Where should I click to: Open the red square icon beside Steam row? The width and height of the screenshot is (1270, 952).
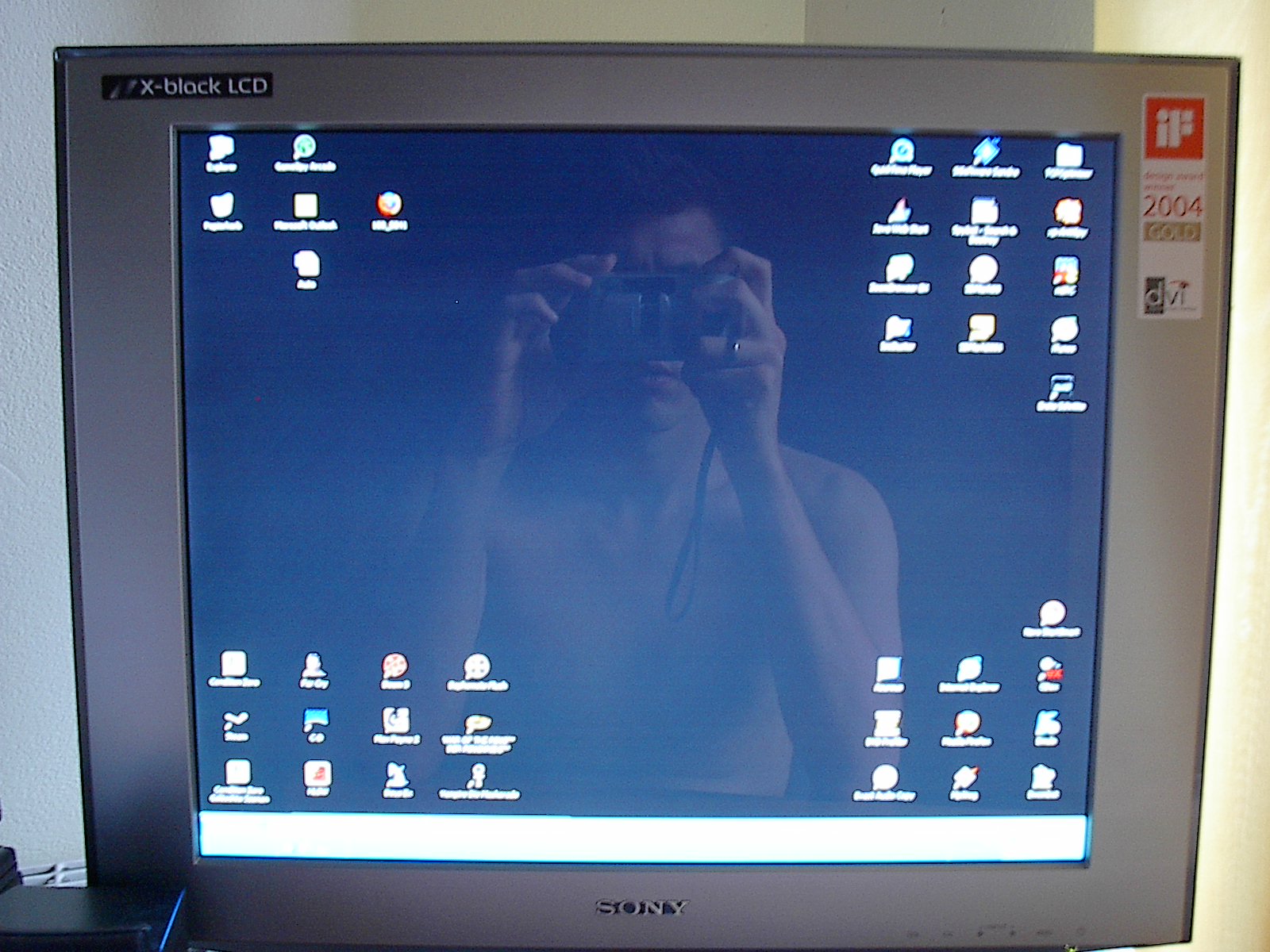pos(317,776)
